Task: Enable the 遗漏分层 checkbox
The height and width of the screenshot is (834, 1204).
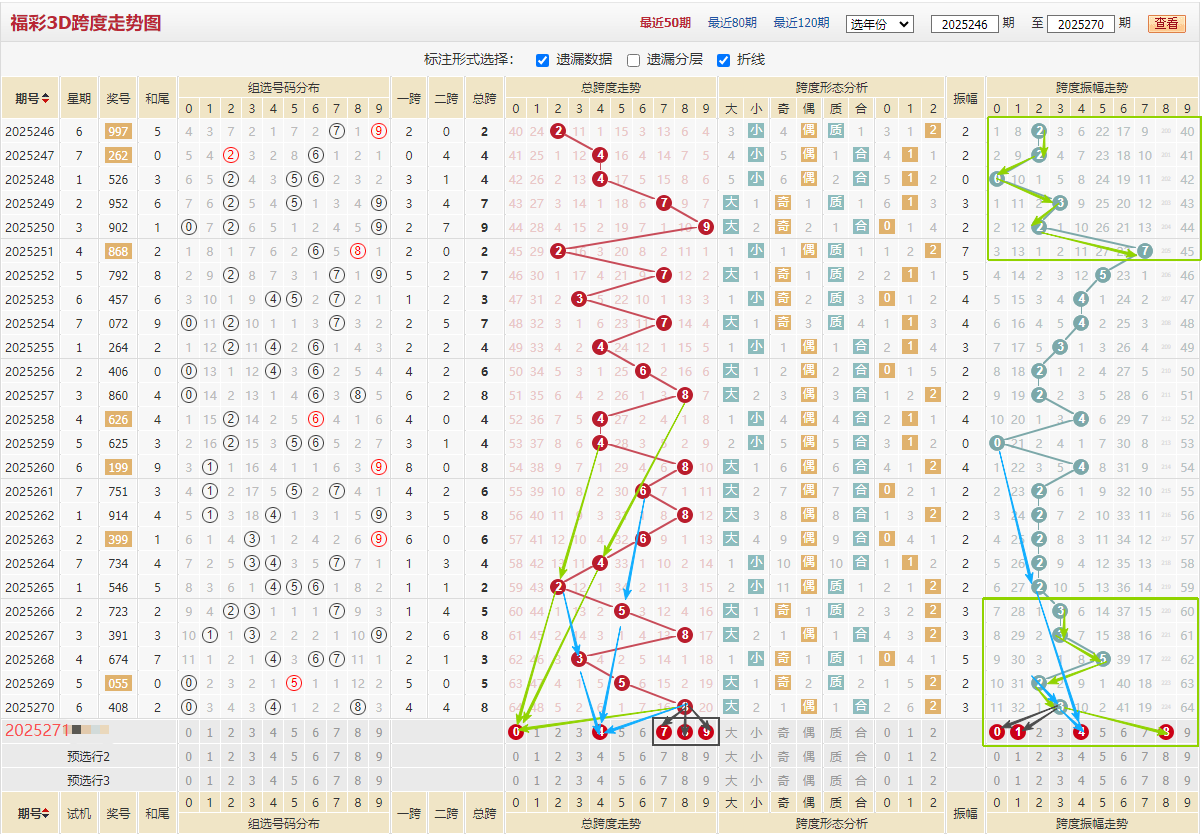Action: tap(633, 60)
